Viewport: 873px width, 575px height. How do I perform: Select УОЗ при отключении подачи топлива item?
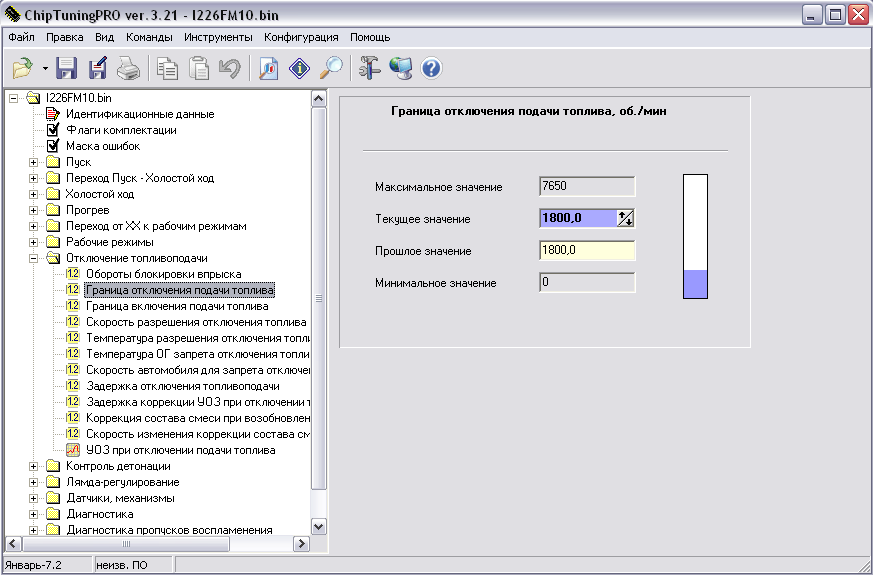(x=180, y=450)
